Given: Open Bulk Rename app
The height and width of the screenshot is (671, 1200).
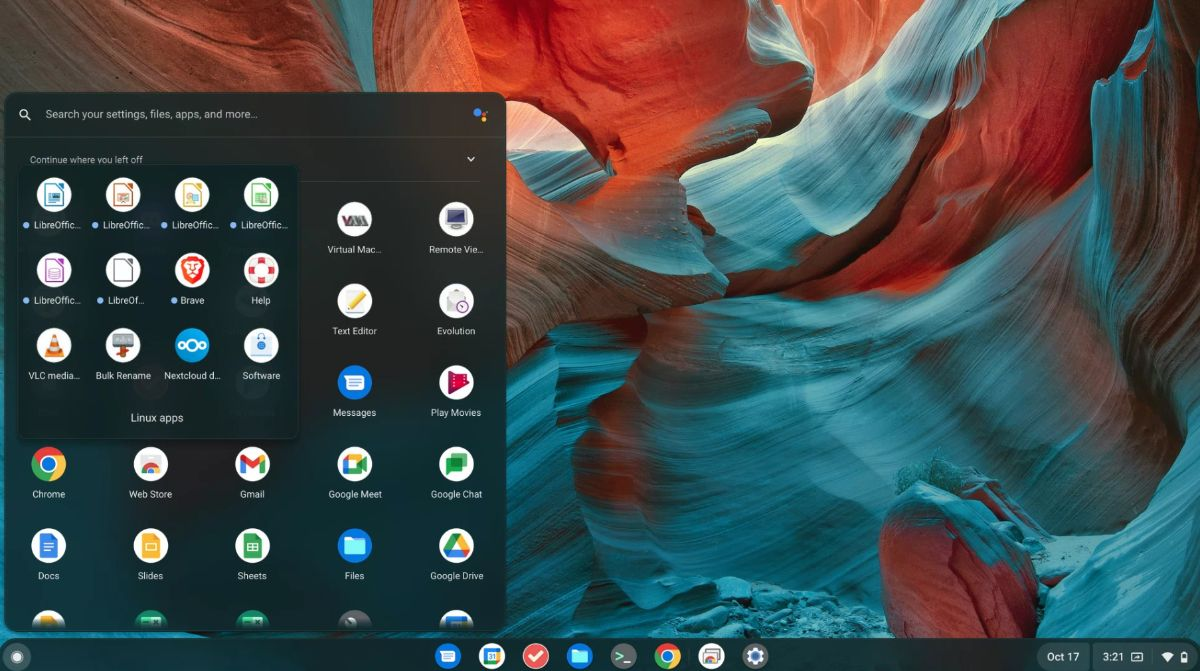Looking at the screenshot, I should [123, 345].
